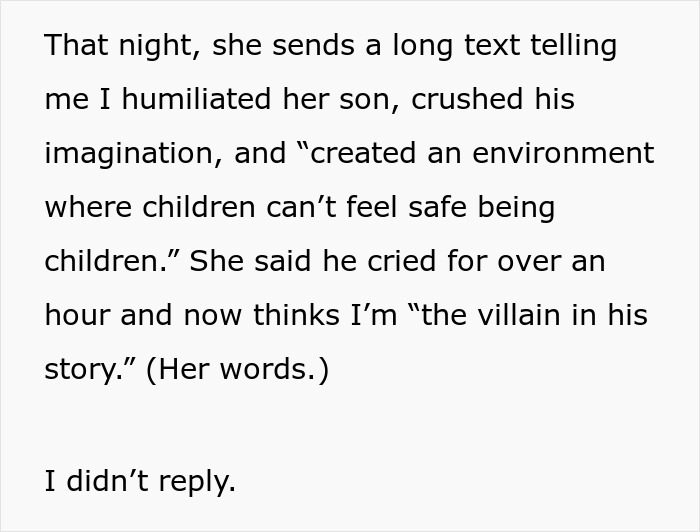This screenshot has height=532, width=700.
Task: Click the word "environment" in the quoted text
Action: coord(563,153)
